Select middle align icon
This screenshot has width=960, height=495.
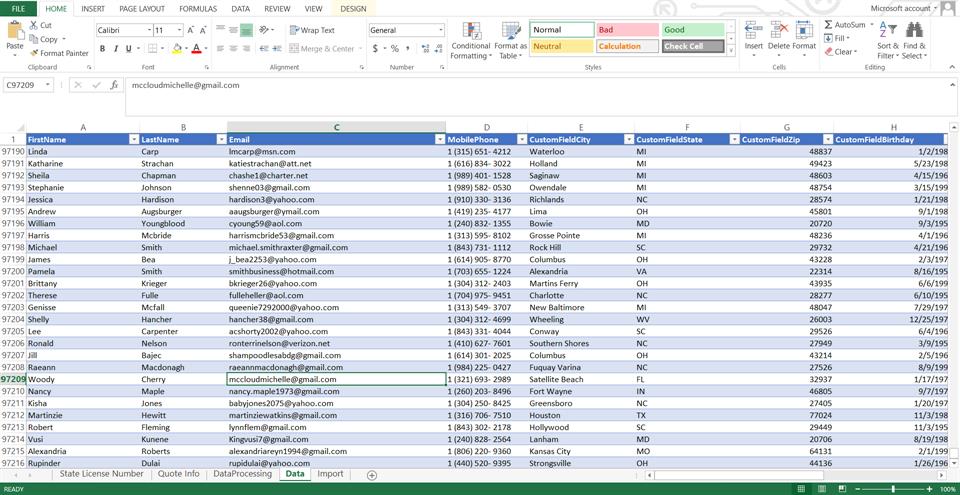click(233, 30)
